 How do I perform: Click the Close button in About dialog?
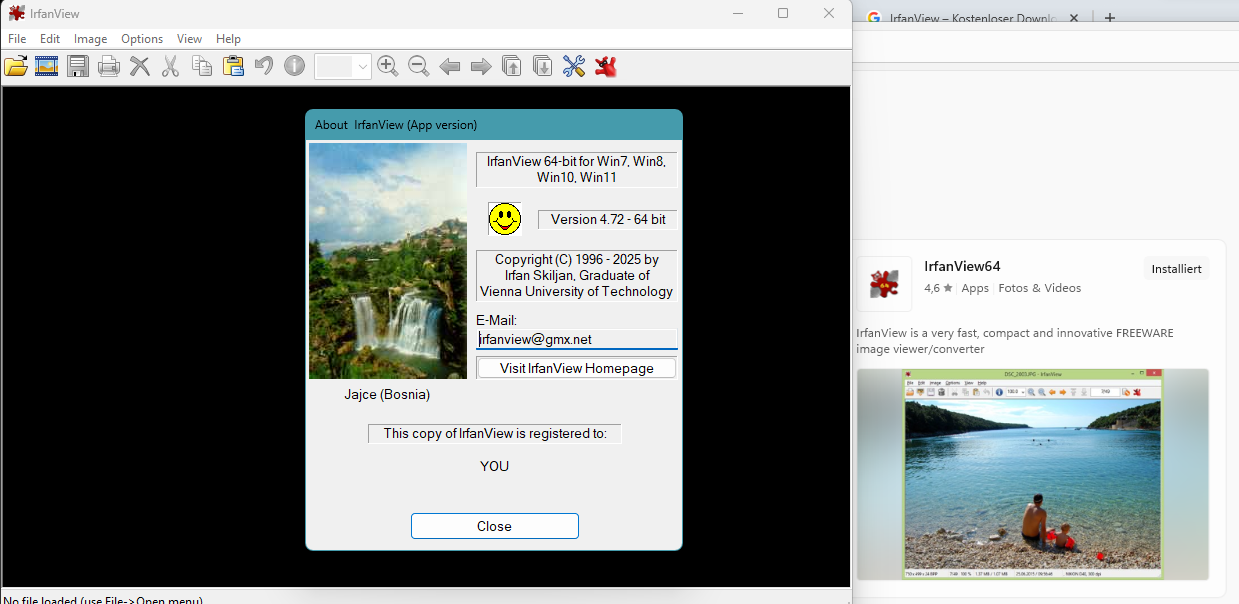[494, 526]
